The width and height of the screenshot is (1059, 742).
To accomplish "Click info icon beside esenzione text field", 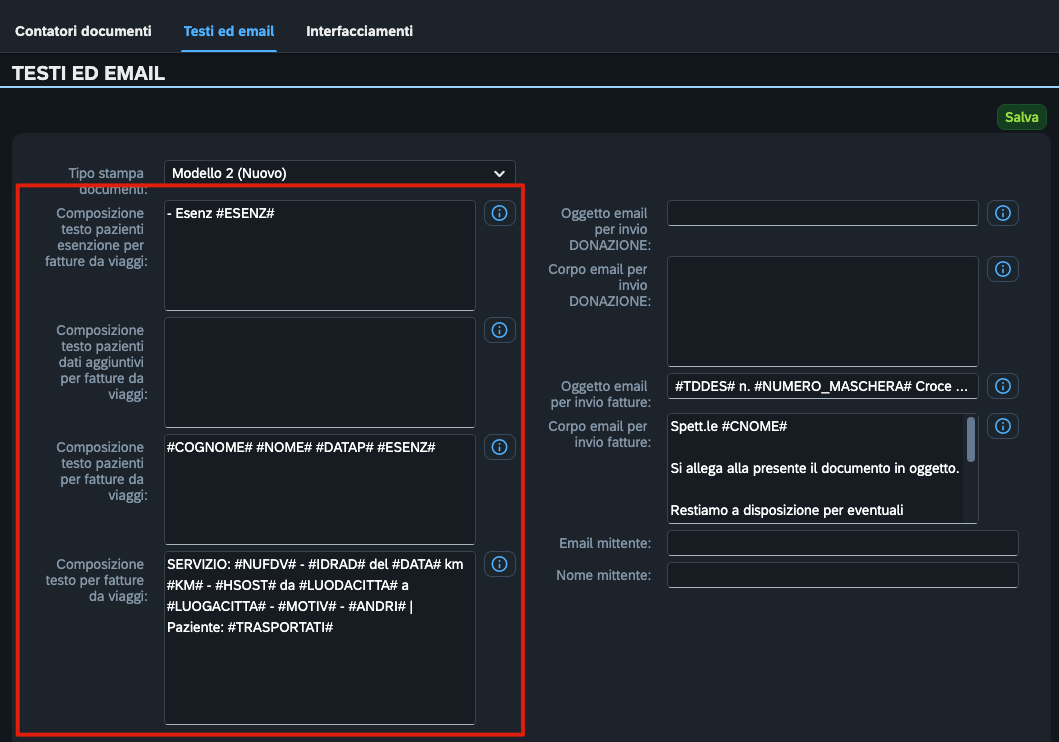I will tap(500, 213).
